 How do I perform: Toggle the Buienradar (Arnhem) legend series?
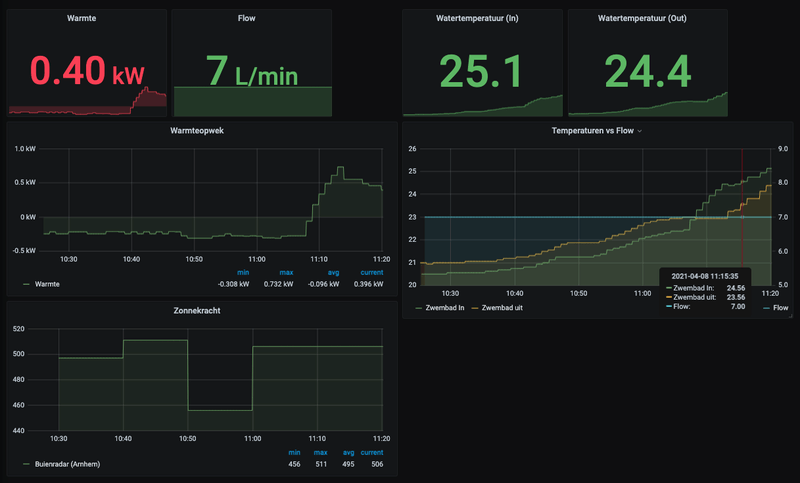67,464
